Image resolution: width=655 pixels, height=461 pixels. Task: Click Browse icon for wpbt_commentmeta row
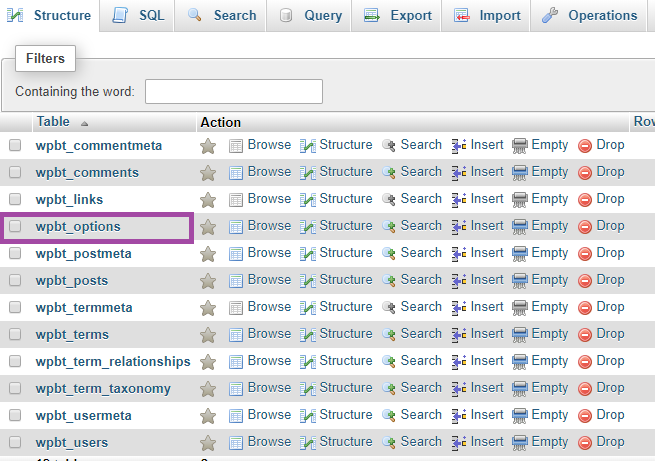pos(236,146)
